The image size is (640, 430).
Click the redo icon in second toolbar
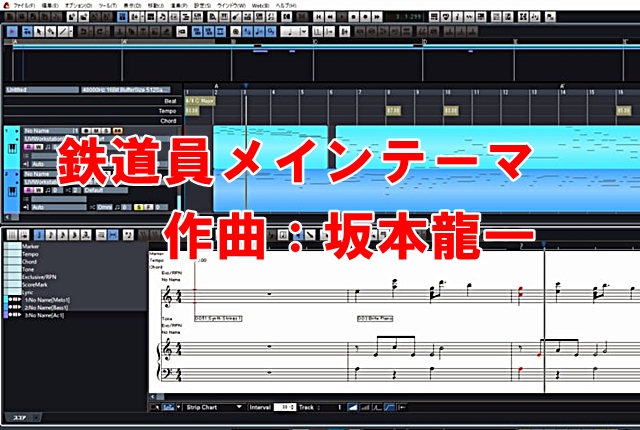pyautogui.click(x=101, y=31)
